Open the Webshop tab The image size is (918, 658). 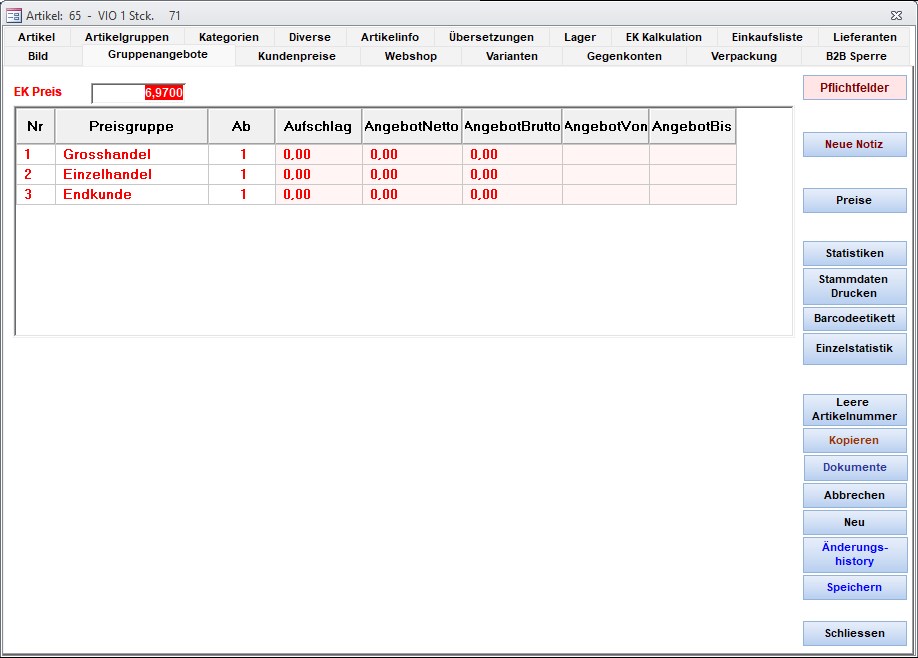pyautogui.click(x=411, y=56)
